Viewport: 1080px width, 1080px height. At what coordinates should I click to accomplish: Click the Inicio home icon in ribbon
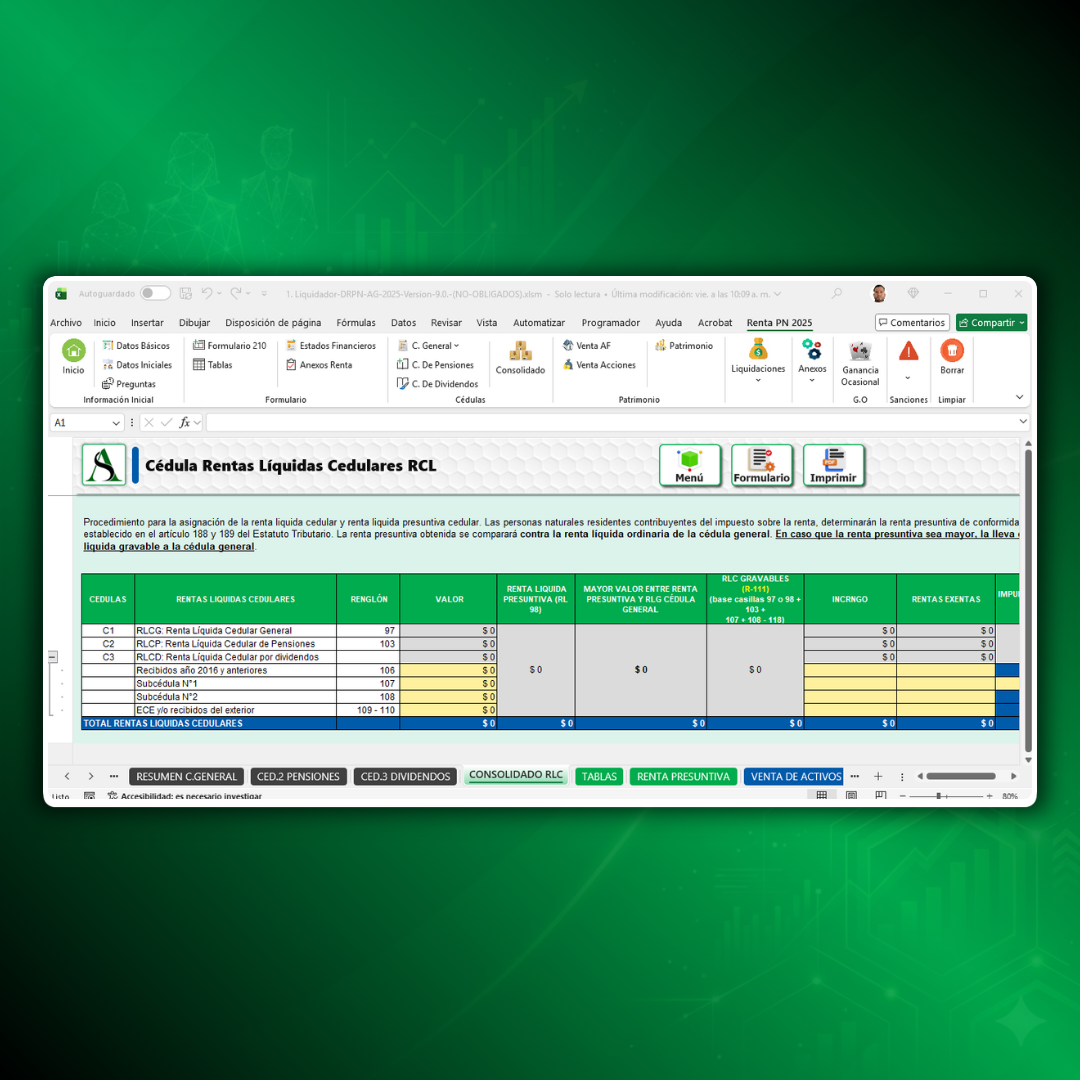point(74,351)
